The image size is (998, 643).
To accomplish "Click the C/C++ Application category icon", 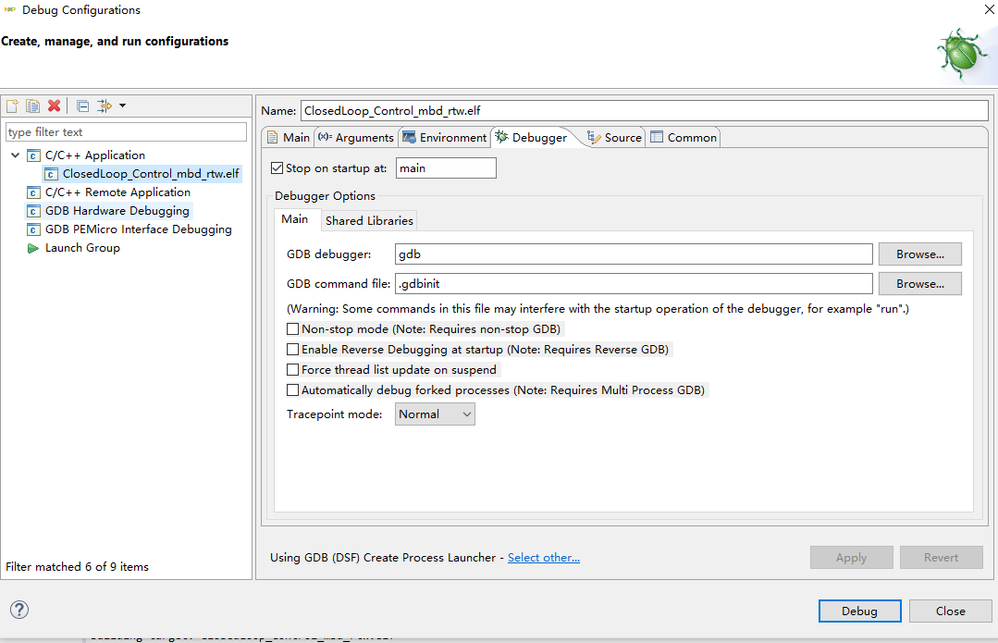I will click(34, 155).
